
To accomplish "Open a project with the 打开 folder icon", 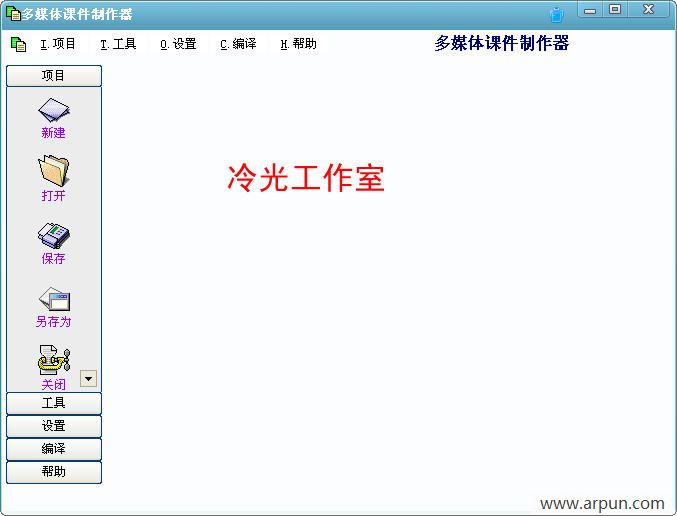I will (x=54, y=171).
